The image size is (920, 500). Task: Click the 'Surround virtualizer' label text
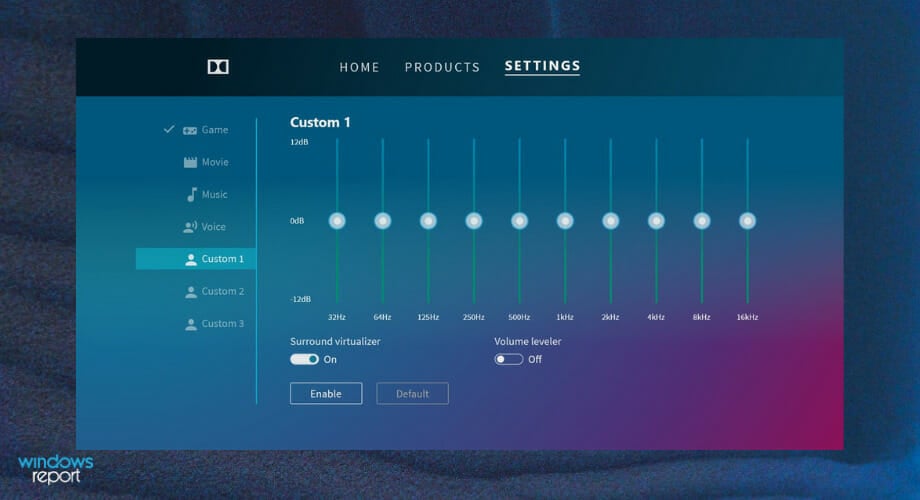[x=335, y=342]
